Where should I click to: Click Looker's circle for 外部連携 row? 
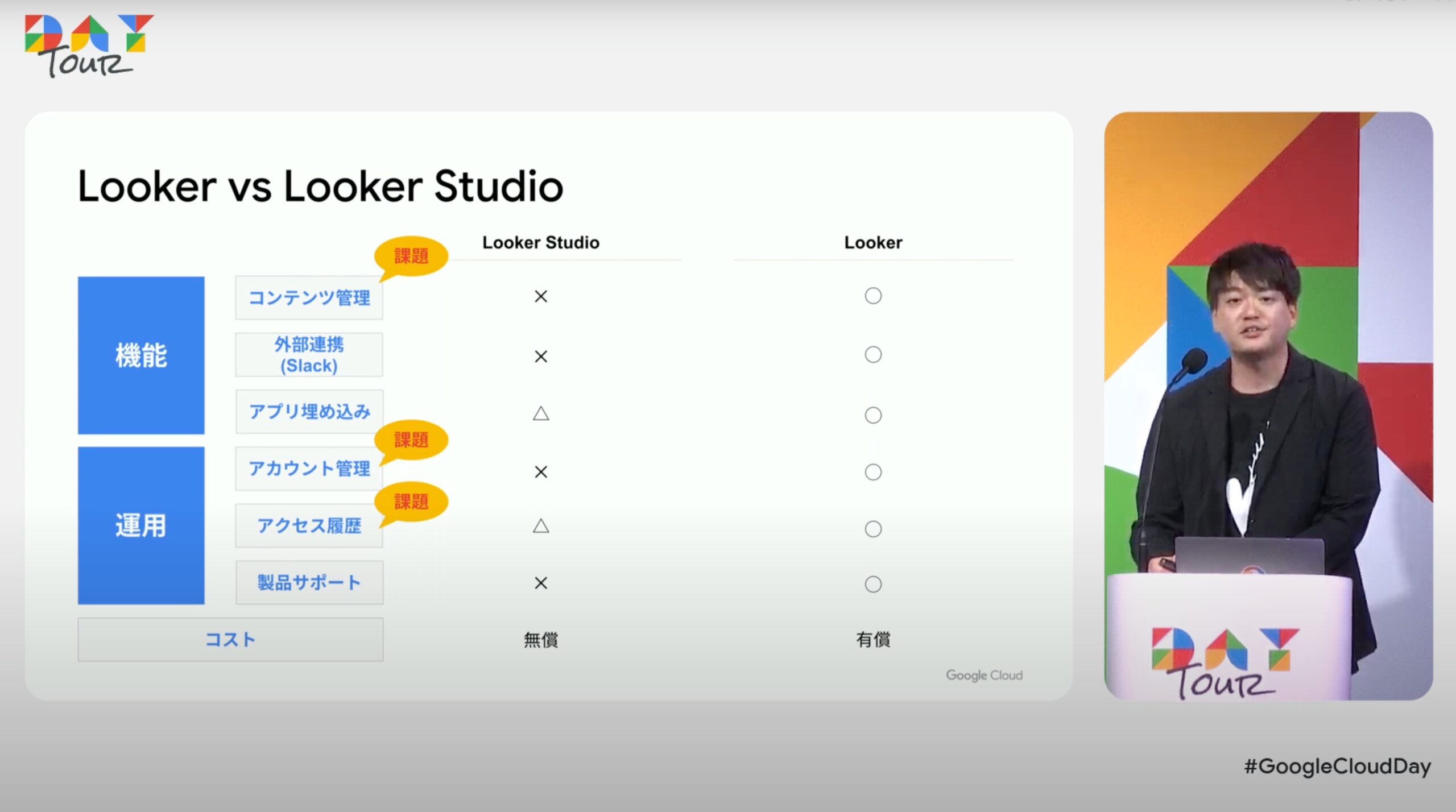[x=872, y=355]
